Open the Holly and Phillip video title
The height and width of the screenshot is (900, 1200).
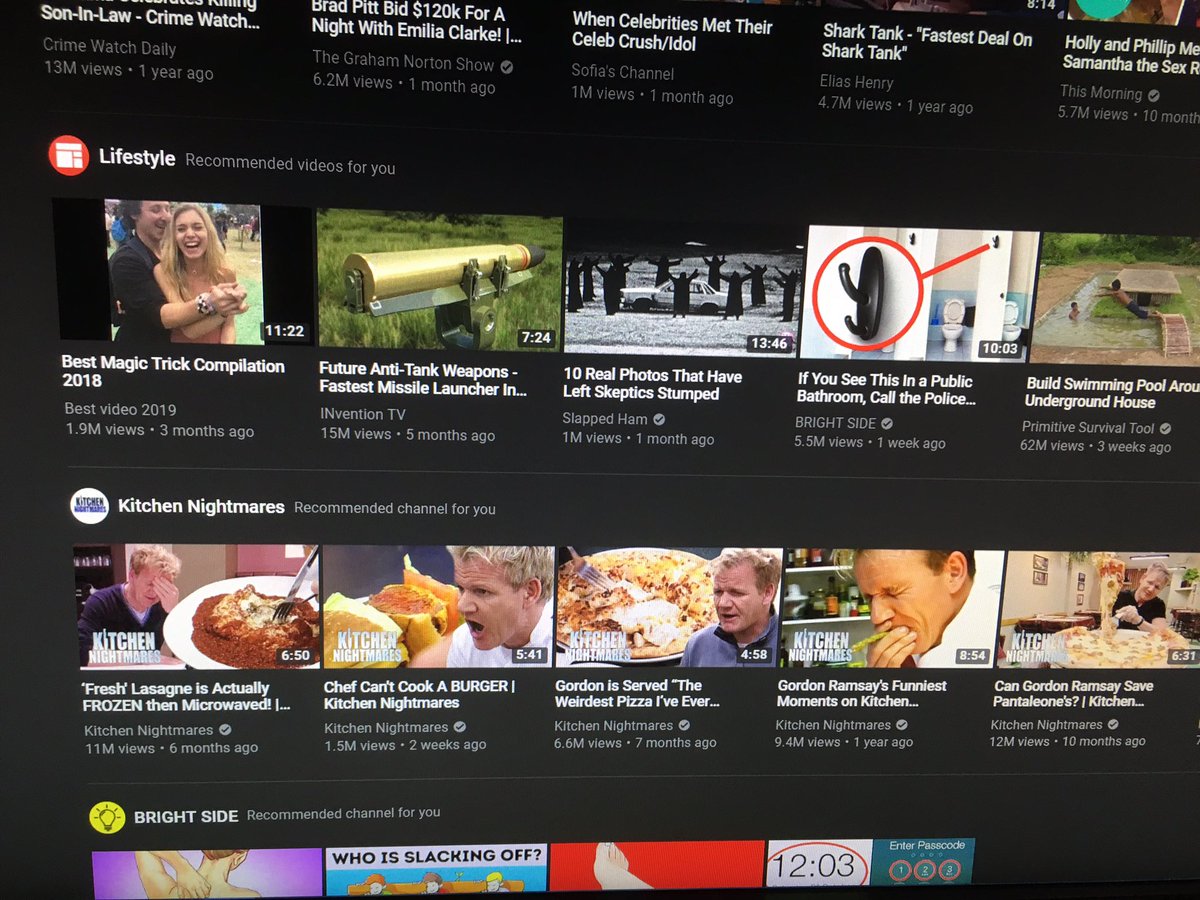[x=1131, y=54]
